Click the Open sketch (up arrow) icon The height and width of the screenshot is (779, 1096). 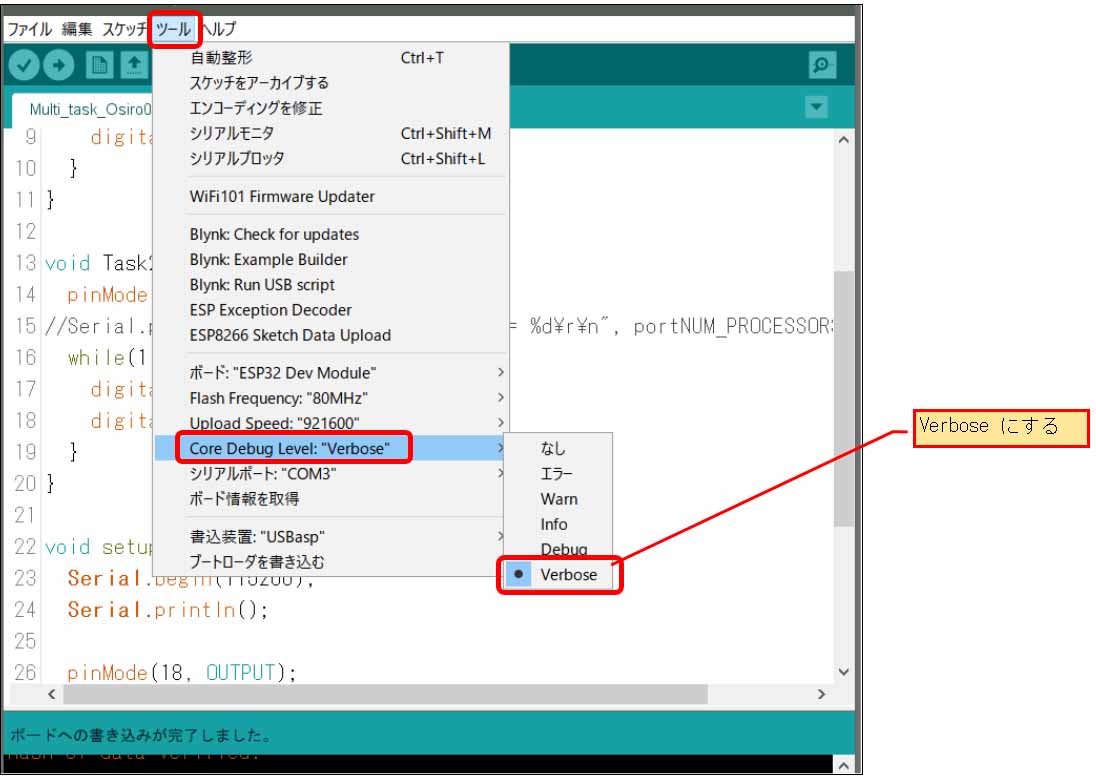point(133,65)
